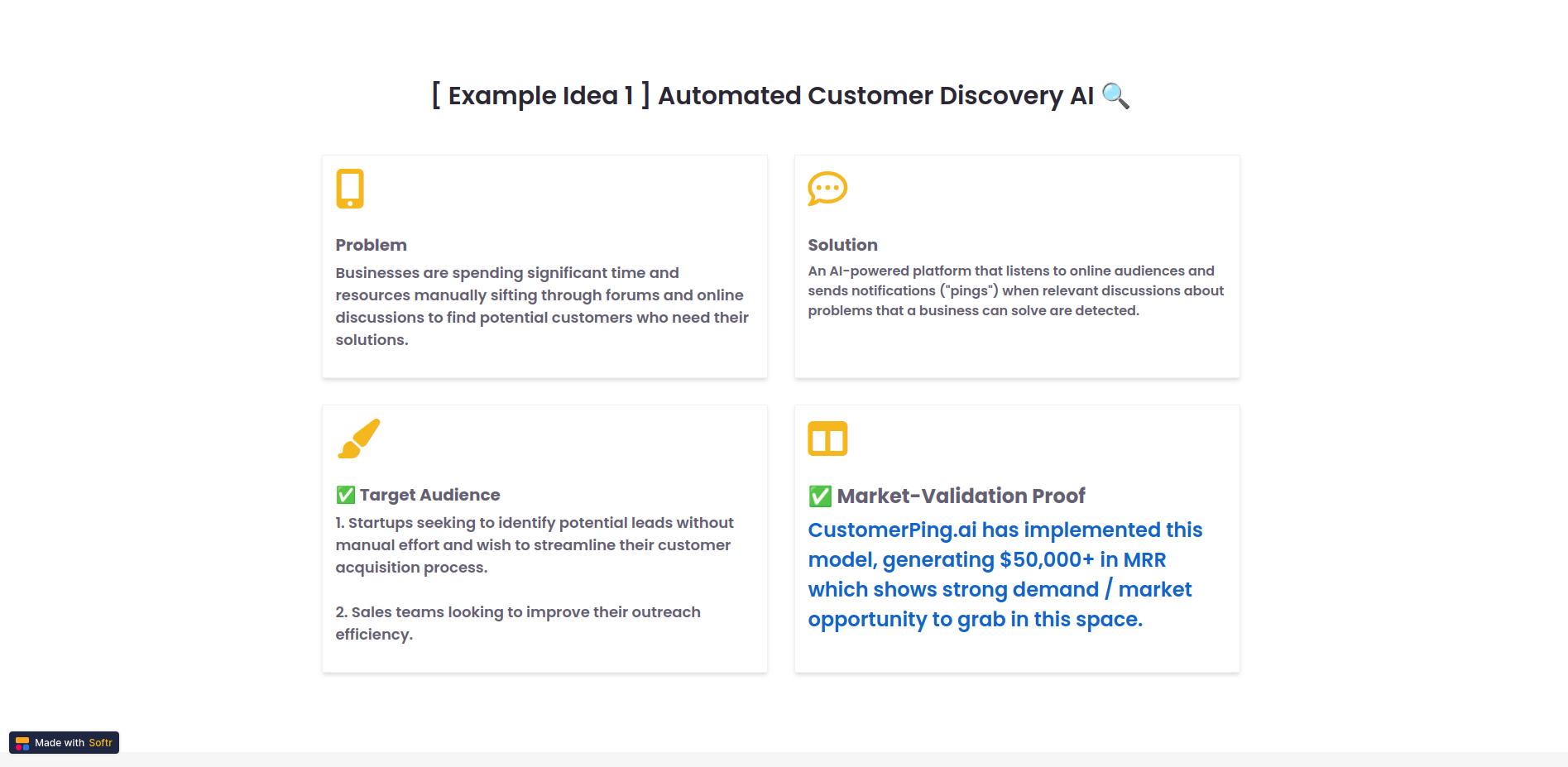Click the magnifying glass emoji in title
Image resolution: width=1568 pixels, height=767 pixels.
[x=1115, y=96]
